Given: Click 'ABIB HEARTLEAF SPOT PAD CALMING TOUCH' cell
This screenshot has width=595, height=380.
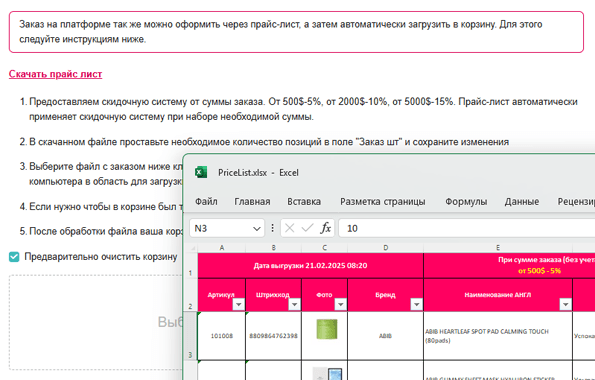Looking at the screenshot, I should (498, 336).
